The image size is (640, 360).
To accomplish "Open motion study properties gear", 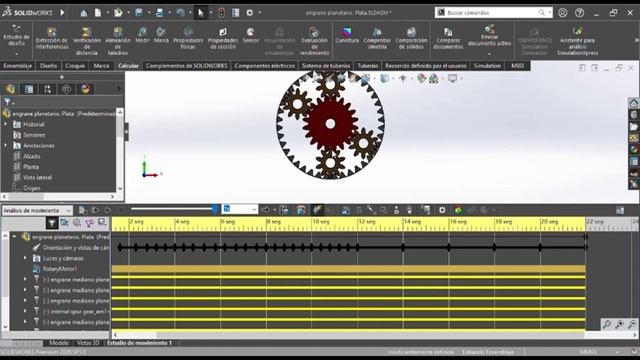I will 442,210.
